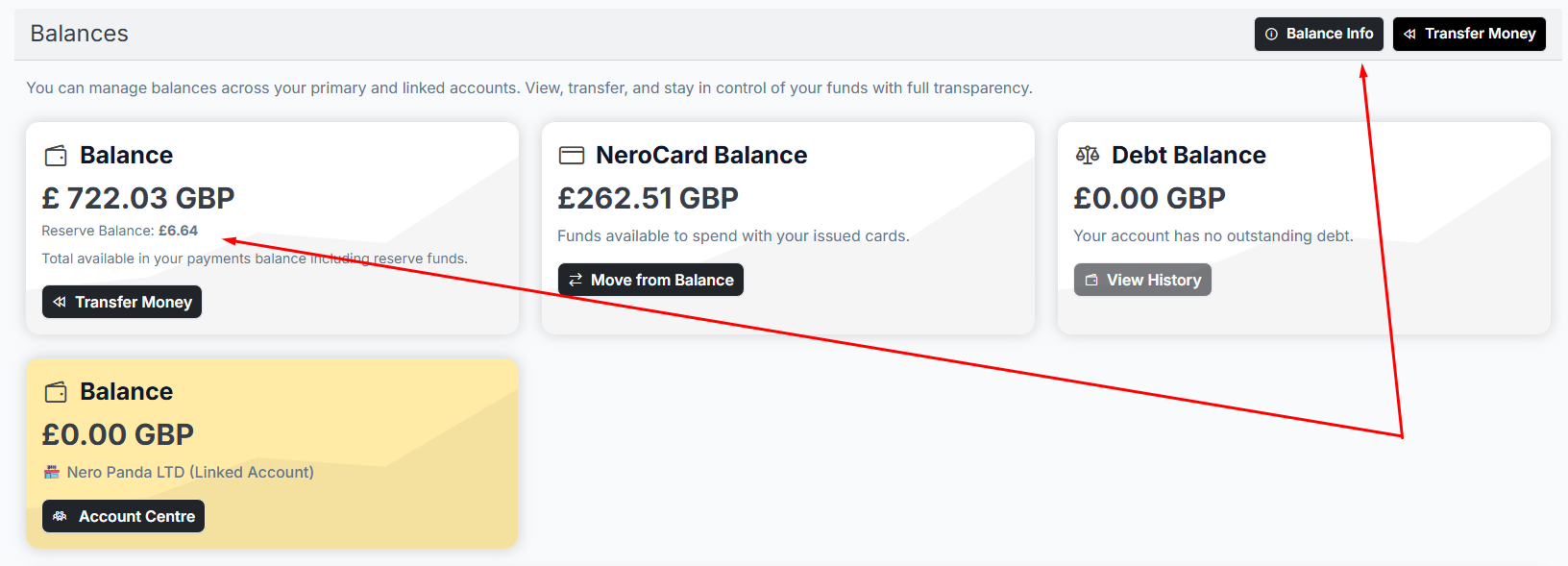Click the Balances page heading

coord(79,34)
